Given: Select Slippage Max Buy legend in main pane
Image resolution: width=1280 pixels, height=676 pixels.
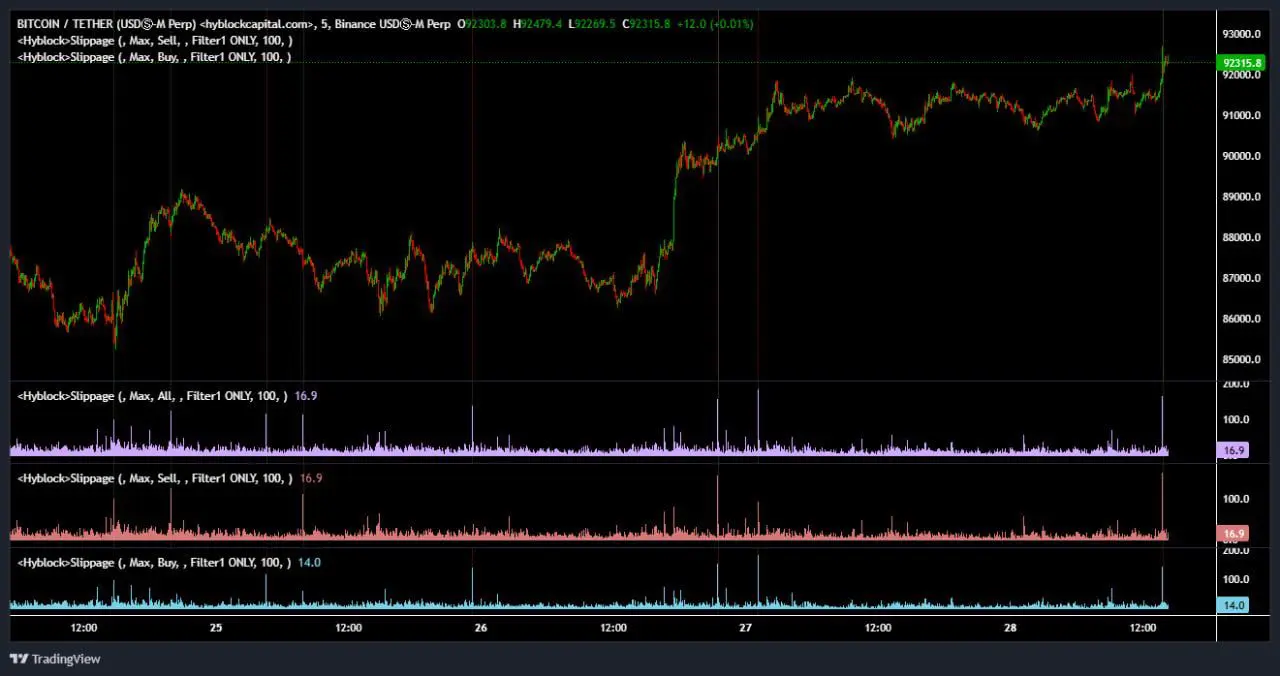Looking at the screenshot, I should (155, 57).
